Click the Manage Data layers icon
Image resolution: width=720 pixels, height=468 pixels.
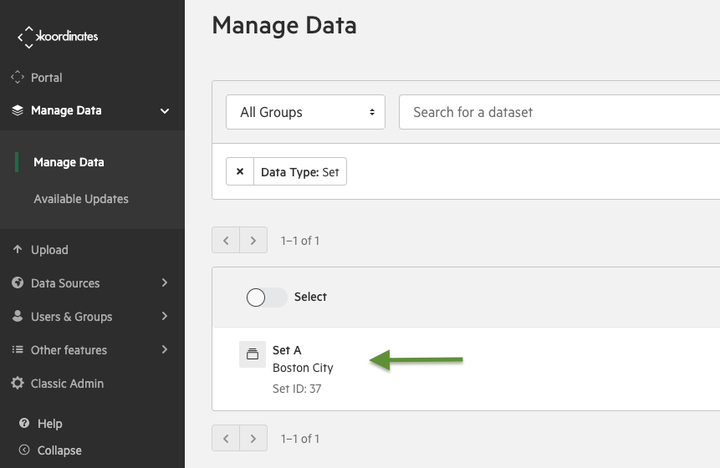coord(17,111)
